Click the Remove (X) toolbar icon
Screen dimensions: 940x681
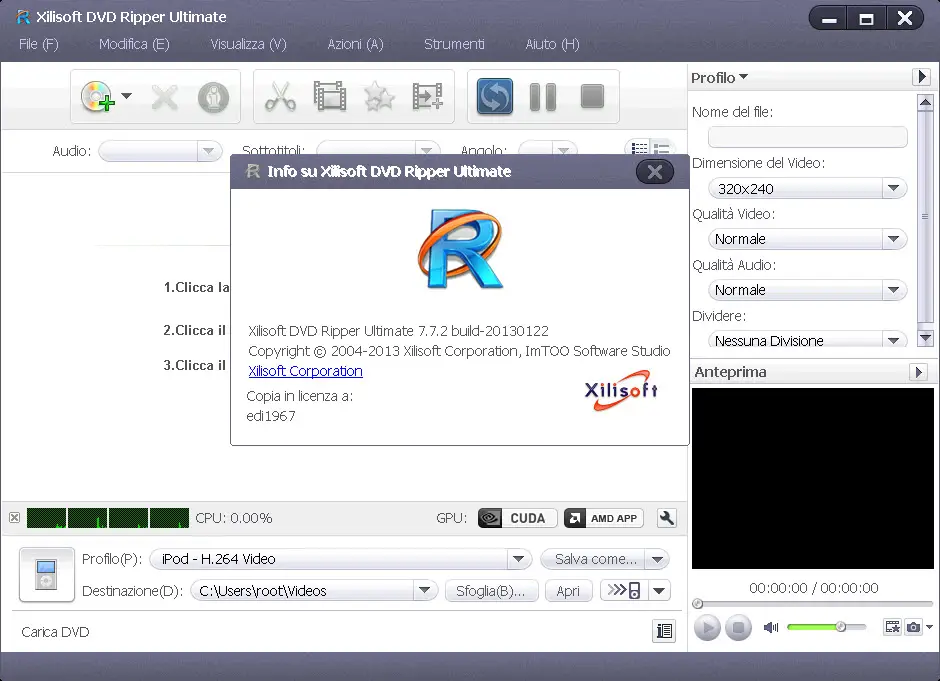[165, 97]
